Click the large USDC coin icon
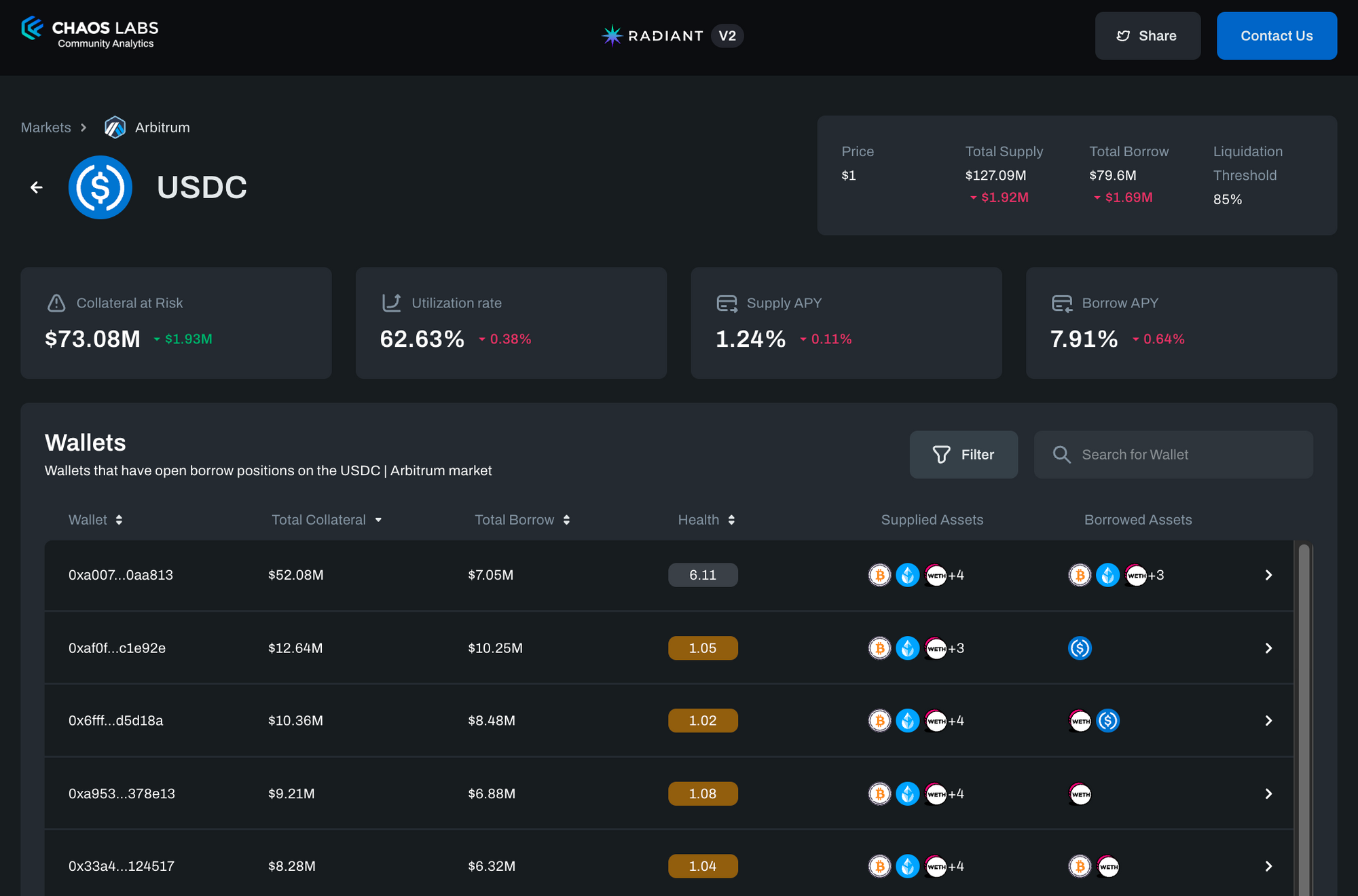Image resolution: width=1358 pixels, height=896 pixels. 100,187
